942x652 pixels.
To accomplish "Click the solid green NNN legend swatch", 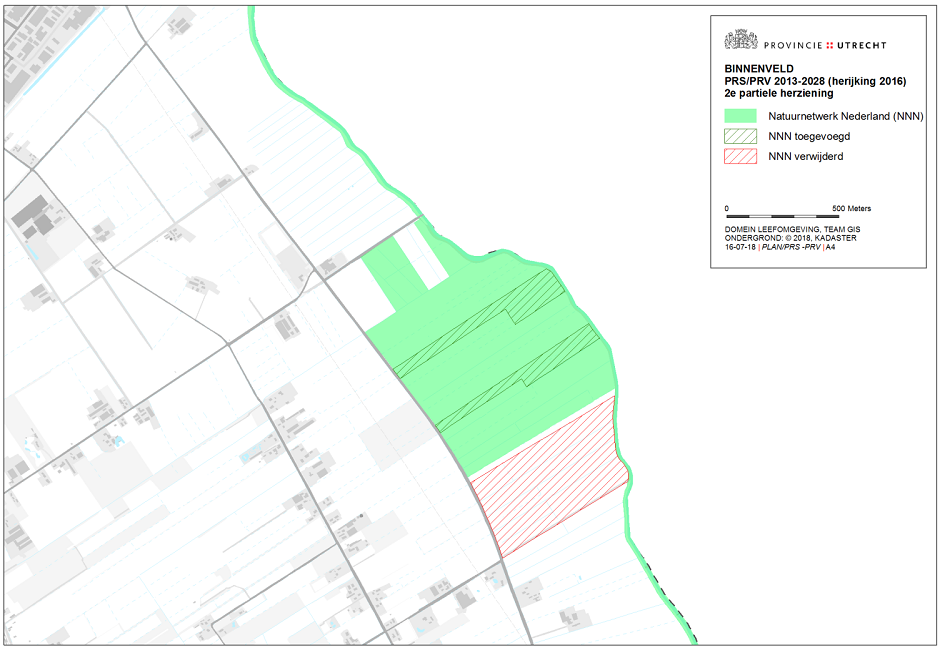I will point(740,116).
